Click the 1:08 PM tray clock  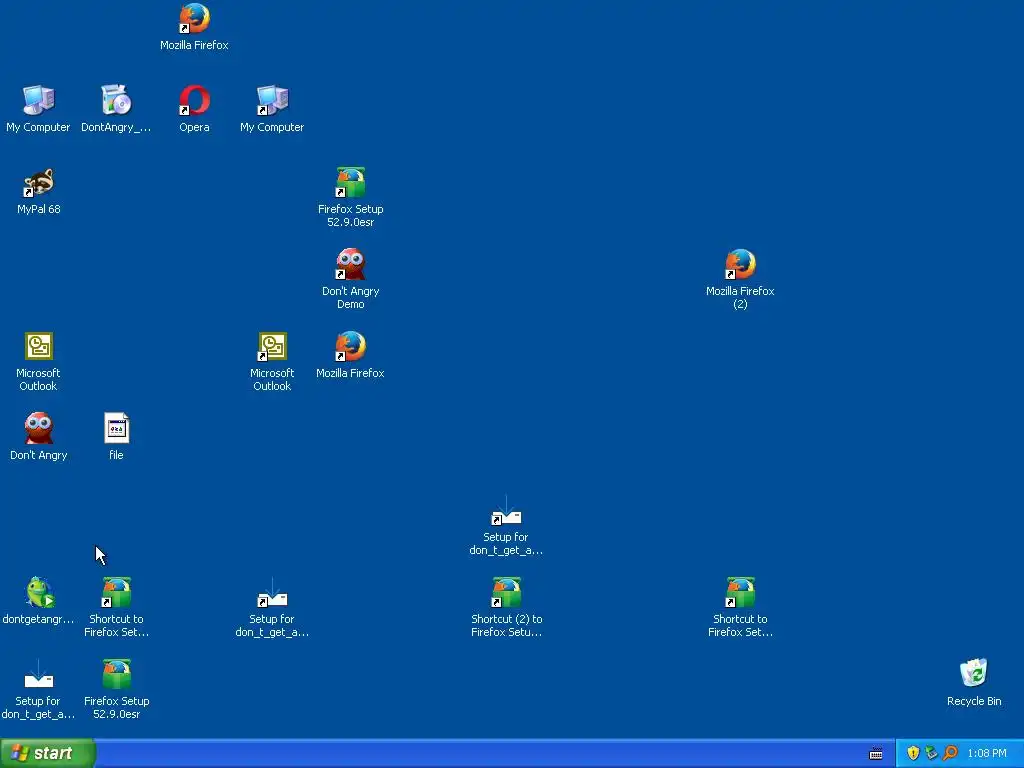pos(987,754)
